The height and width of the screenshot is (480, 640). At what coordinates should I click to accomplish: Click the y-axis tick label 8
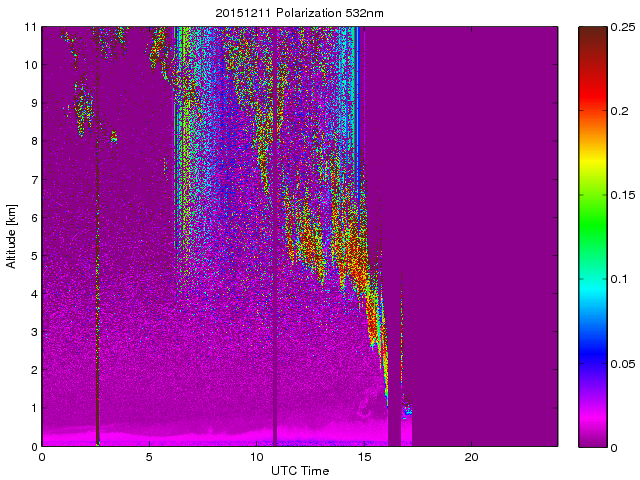pyautogui.click(x=33, y=141)
